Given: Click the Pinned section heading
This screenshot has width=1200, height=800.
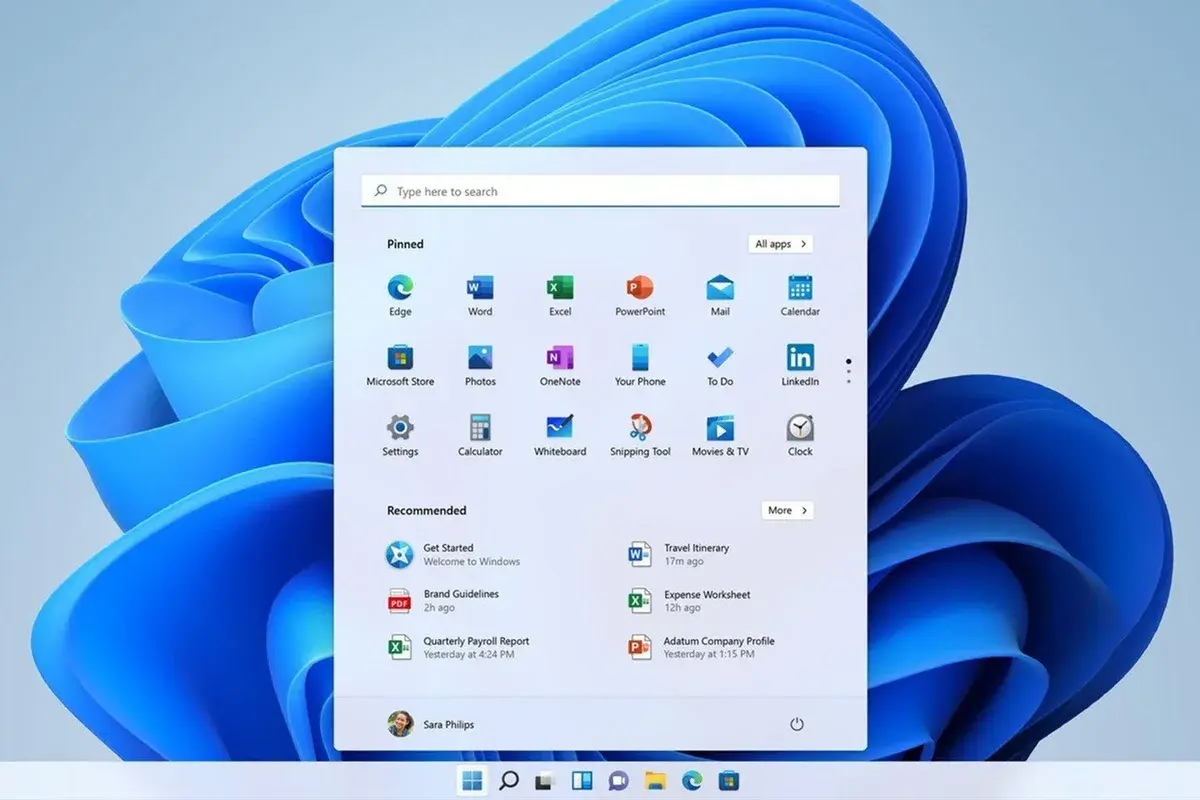Looking at the screenshot, I should (405, 244).
